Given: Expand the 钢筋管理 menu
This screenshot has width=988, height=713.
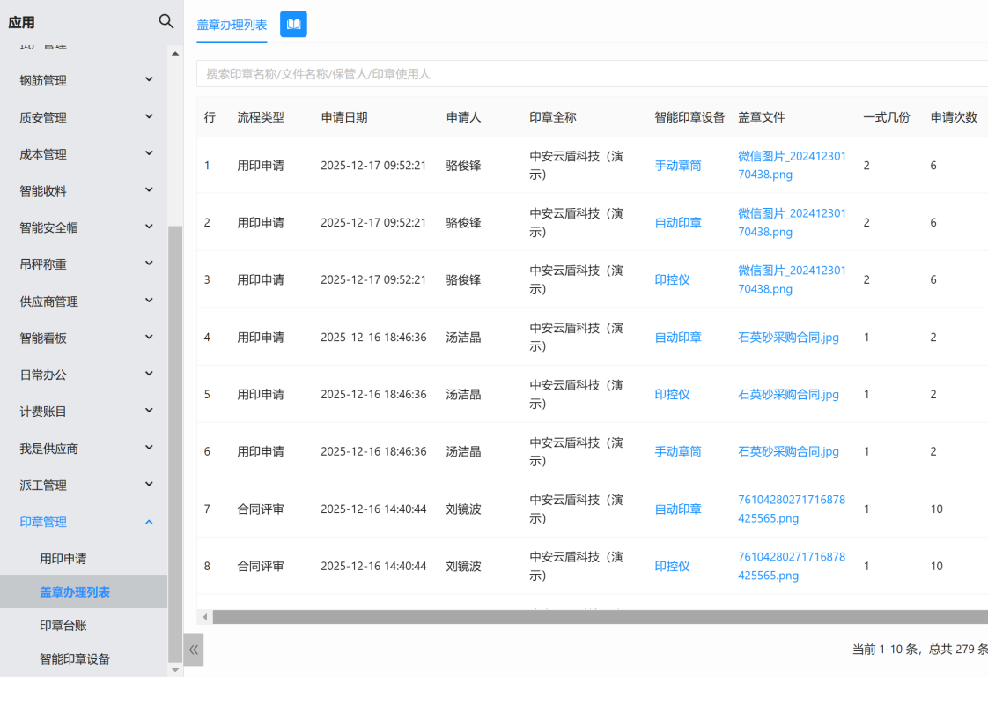Looking at the screenshot, I should point(84,80).
